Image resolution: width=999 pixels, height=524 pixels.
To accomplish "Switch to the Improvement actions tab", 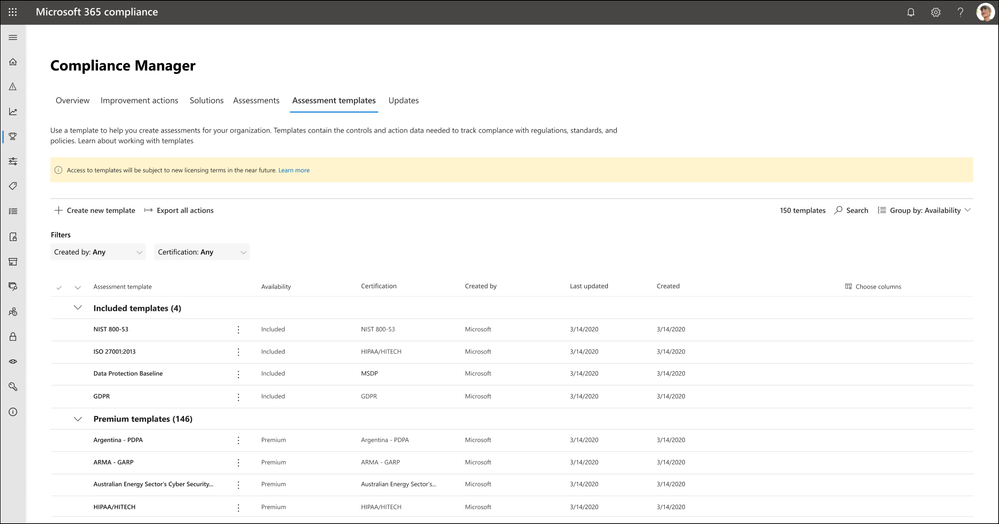I will pos(139,101).
